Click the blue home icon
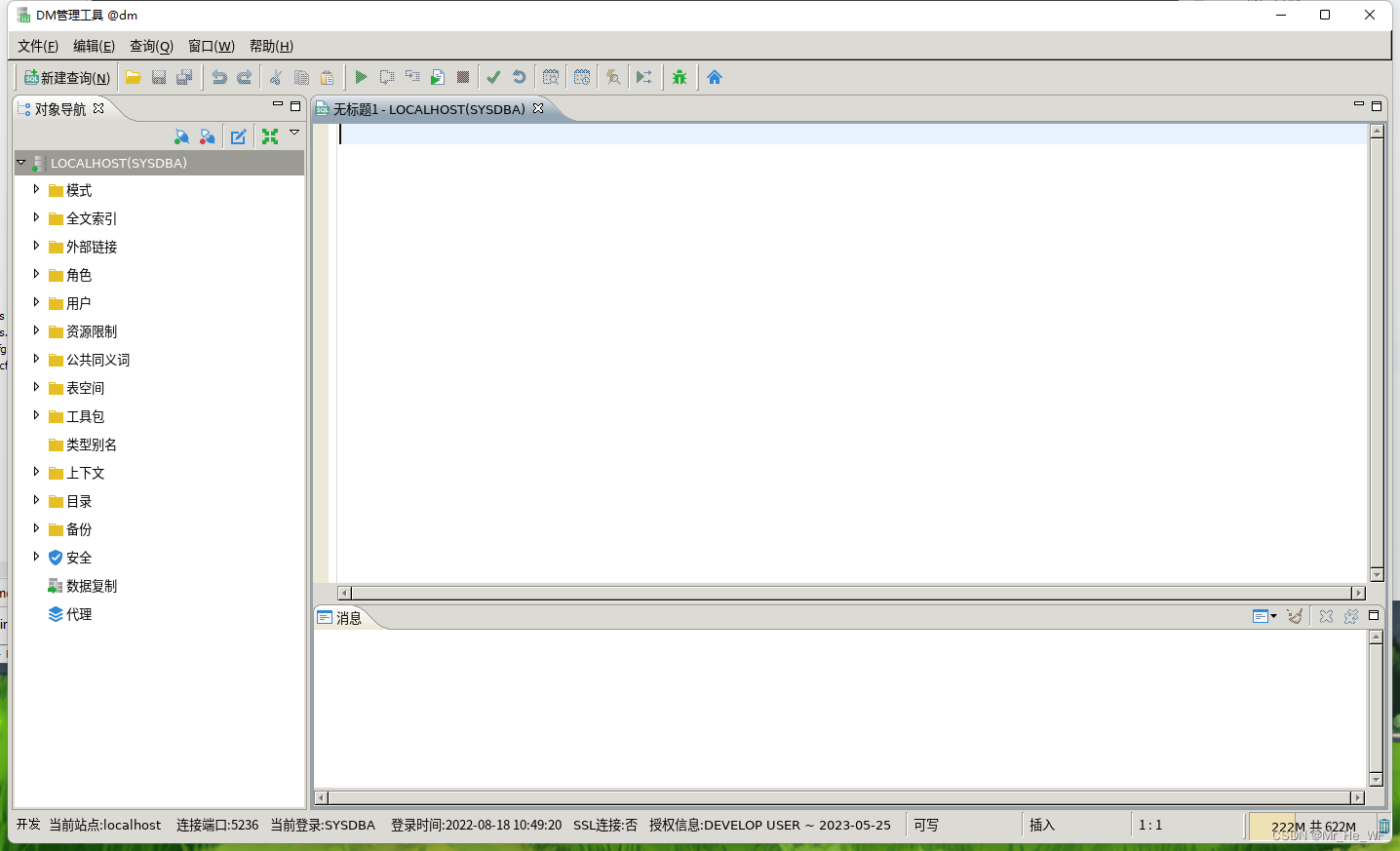1400x851 pixels. (x=715, y=77)
